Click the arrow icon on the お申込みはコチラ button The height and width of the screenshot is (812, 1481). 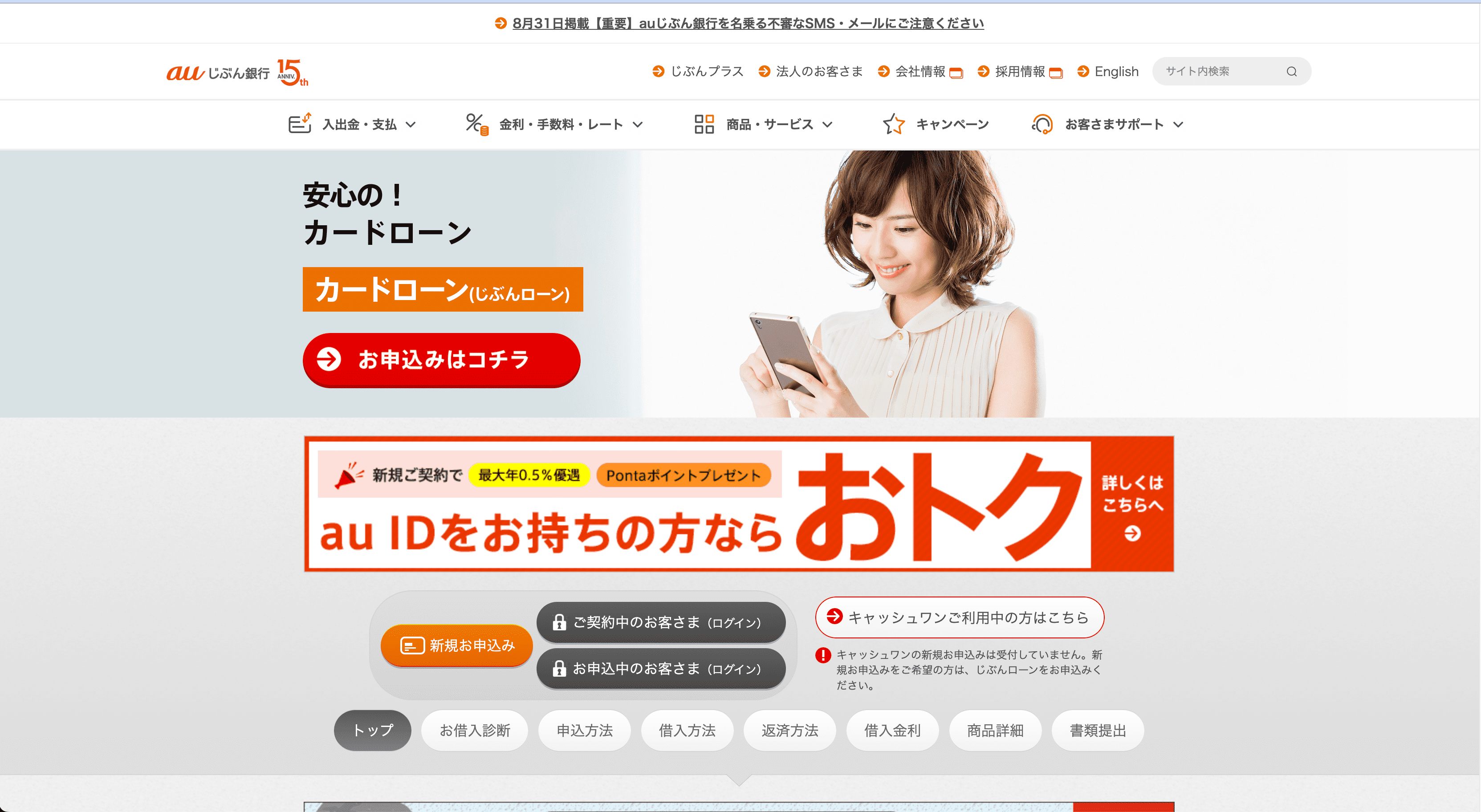coord(329,359)
